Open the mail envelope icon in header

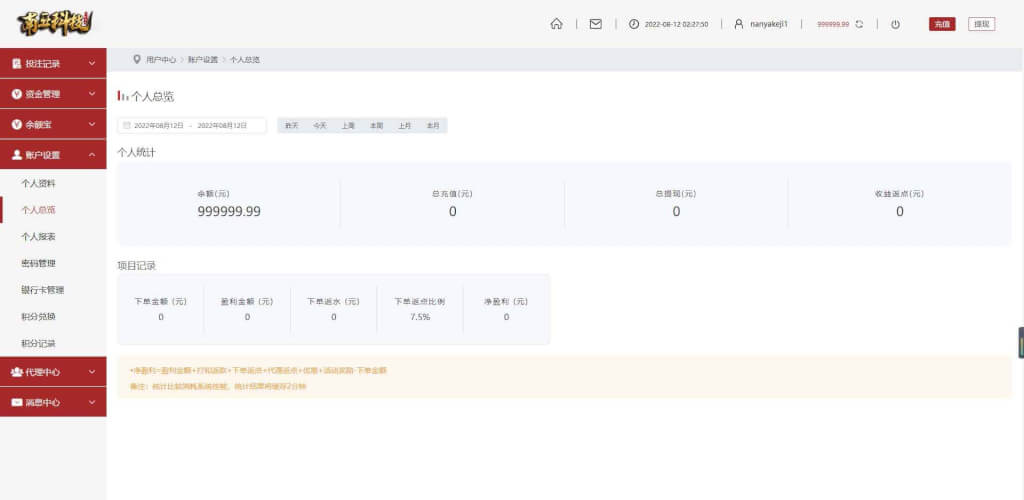(x=596, y=24)
